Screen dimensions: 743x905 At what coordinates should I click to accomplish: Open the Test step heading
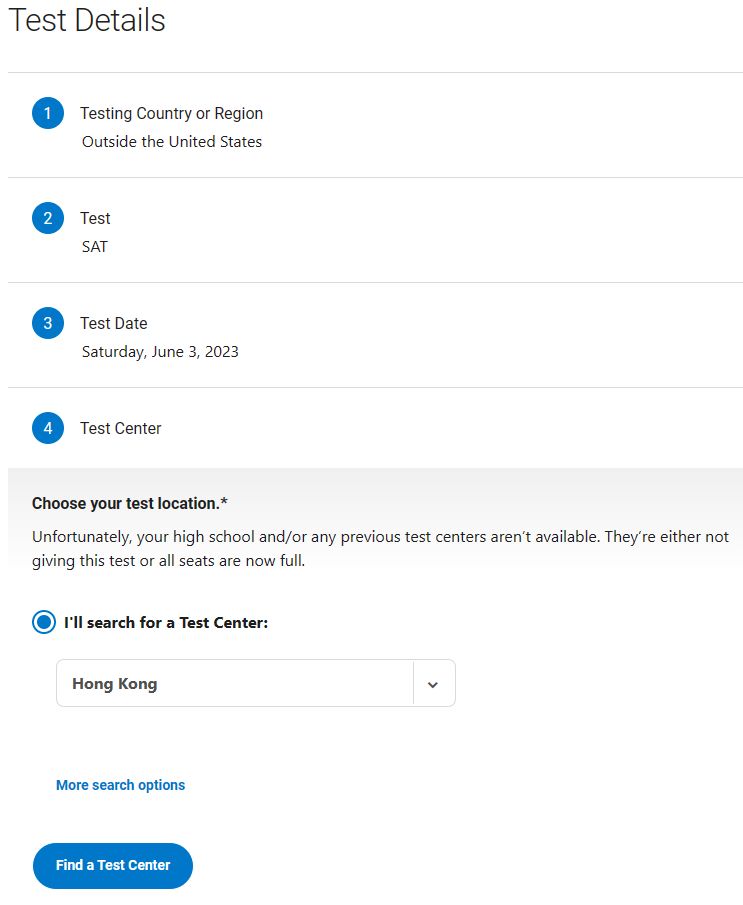[95, 218]
